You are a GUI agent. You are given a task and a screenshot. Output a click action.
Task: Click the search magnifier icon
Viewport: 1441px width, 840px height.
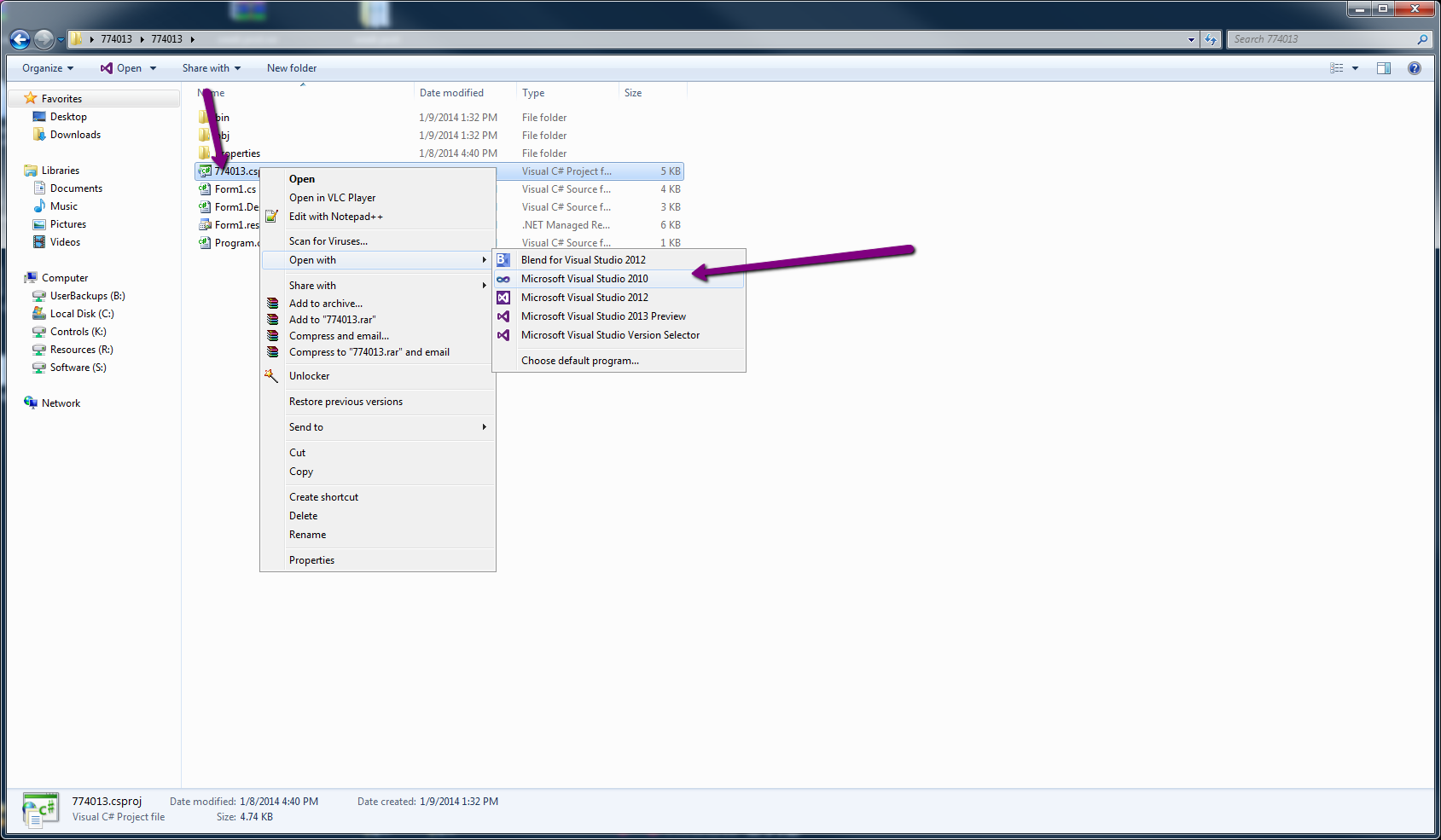[1422, 39]
